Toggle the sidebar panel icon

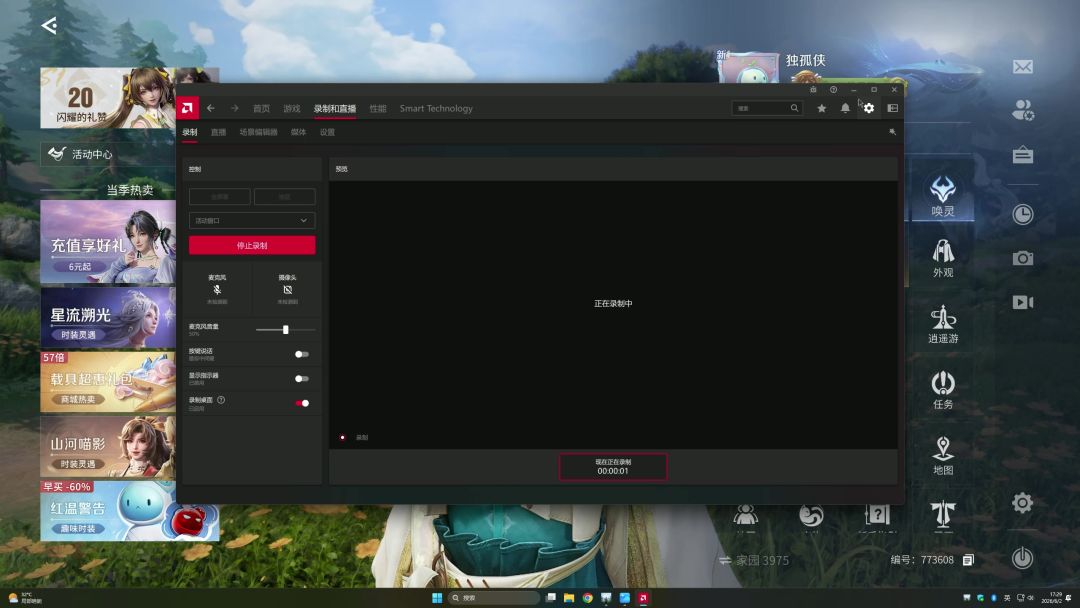click(893, 108)
